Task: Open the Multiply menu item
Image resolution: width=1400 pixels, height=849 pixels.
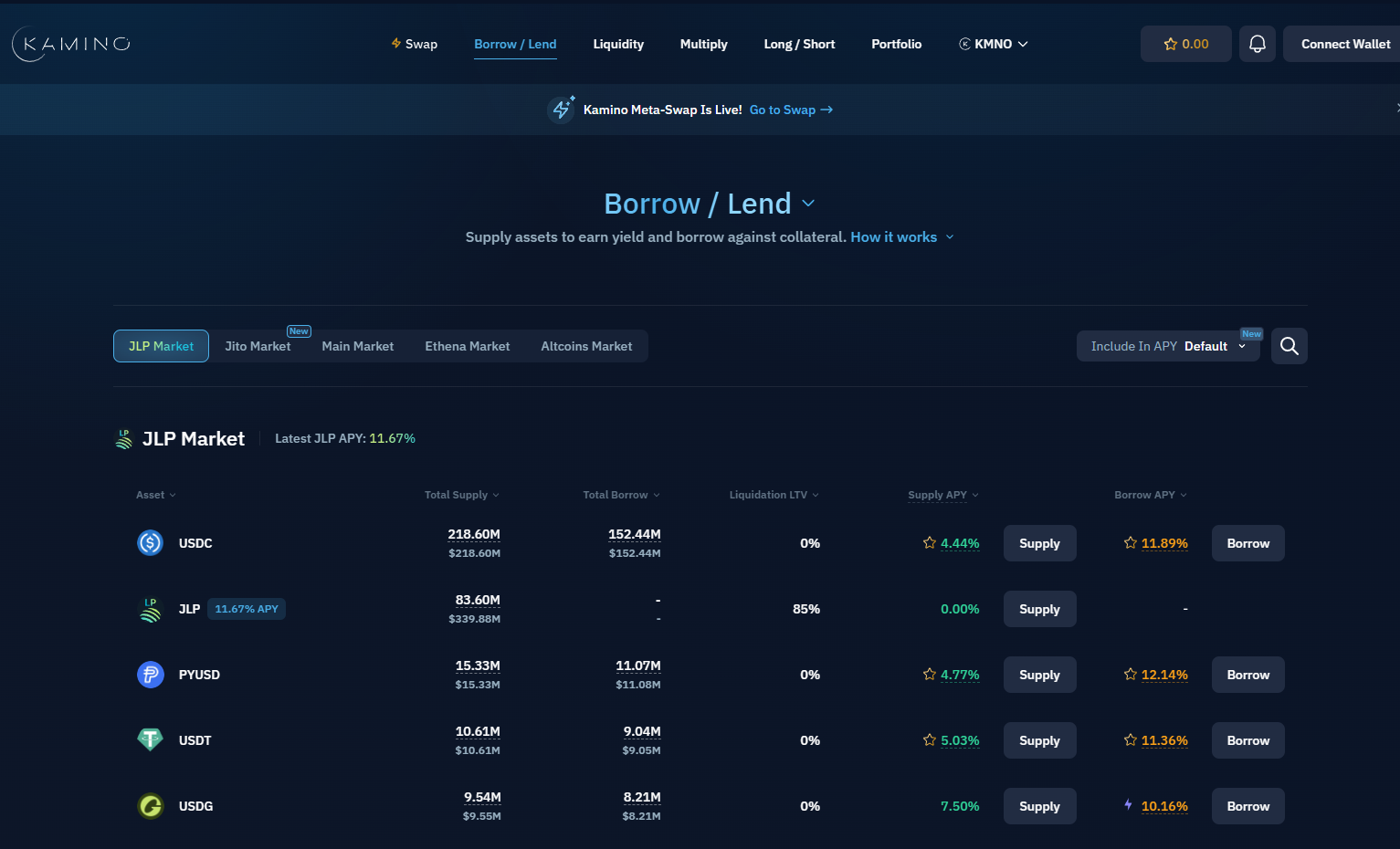Action: coord(703,44)
